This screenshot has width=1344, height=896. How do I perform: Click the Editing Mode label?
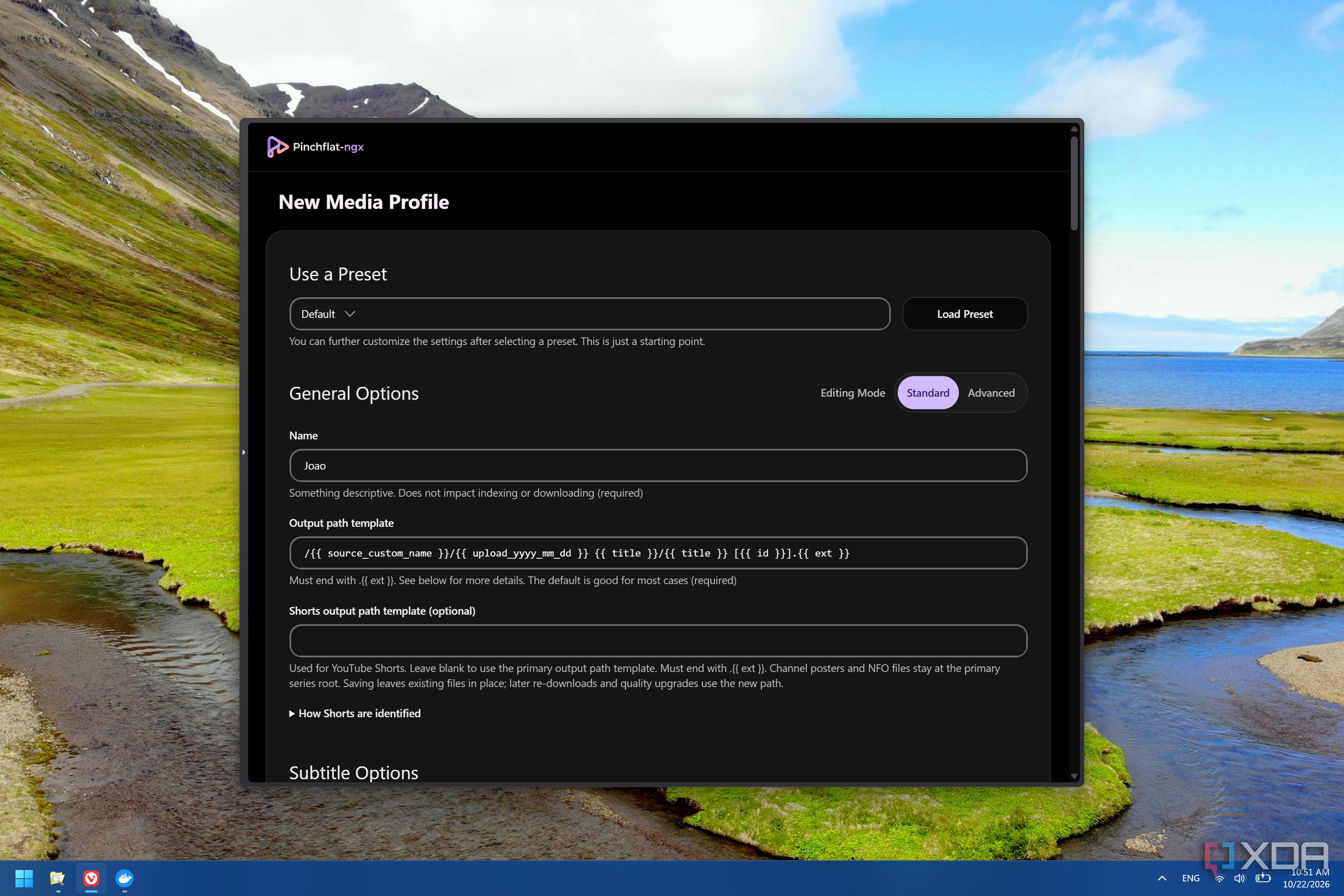(x=852, y=392)
